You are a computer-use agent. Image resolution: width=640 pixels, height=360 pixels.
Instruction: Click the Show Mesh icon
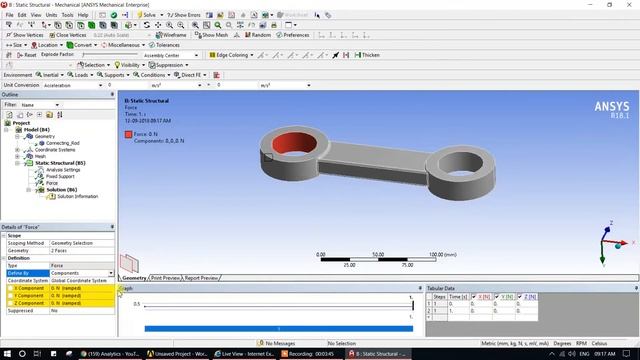point(198,35)
